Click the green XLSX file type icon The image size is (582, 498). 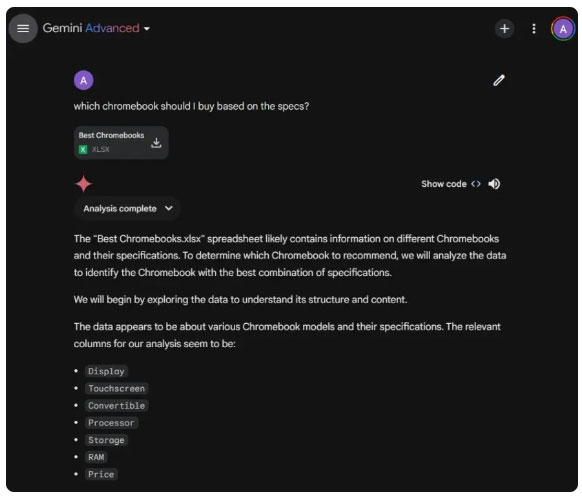coord(83,150)
